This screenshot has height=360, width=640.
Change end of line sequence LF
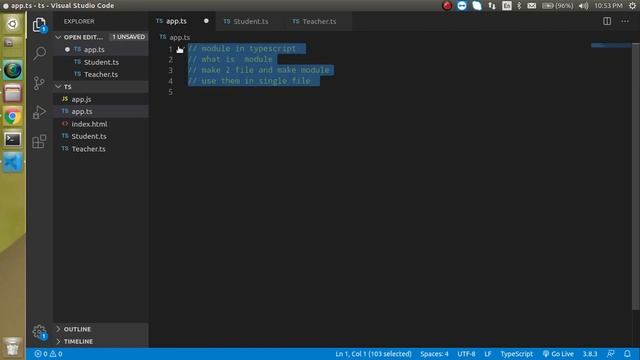click(488, 354)
